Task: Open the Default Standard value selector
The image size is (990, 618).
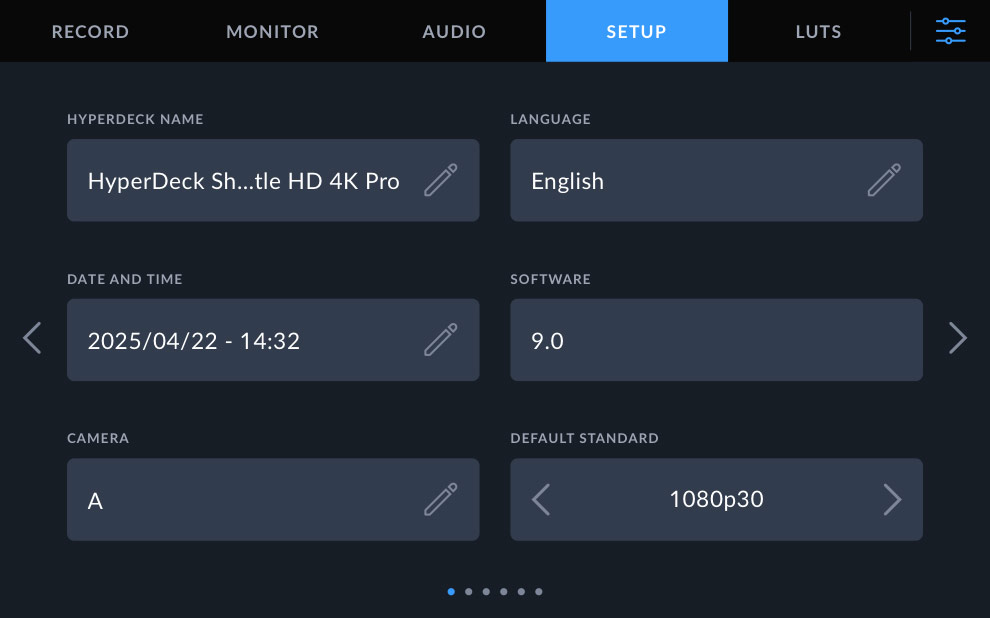Action: click(x=716, y=499)
